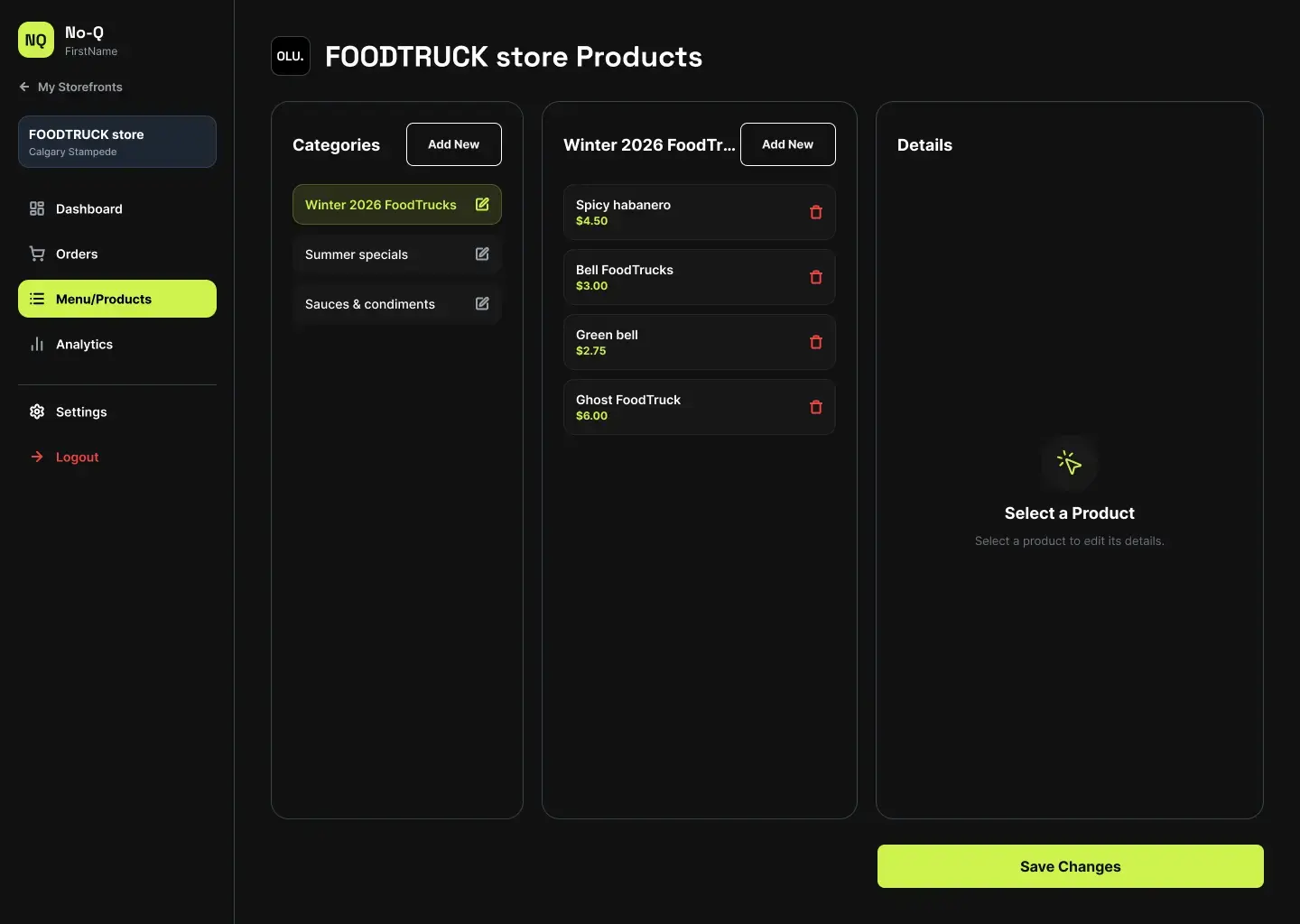The width and height of the screenshot is (1300, 924).
Task: Delete Ghost FoodTruck product
Action: (816, 407)
